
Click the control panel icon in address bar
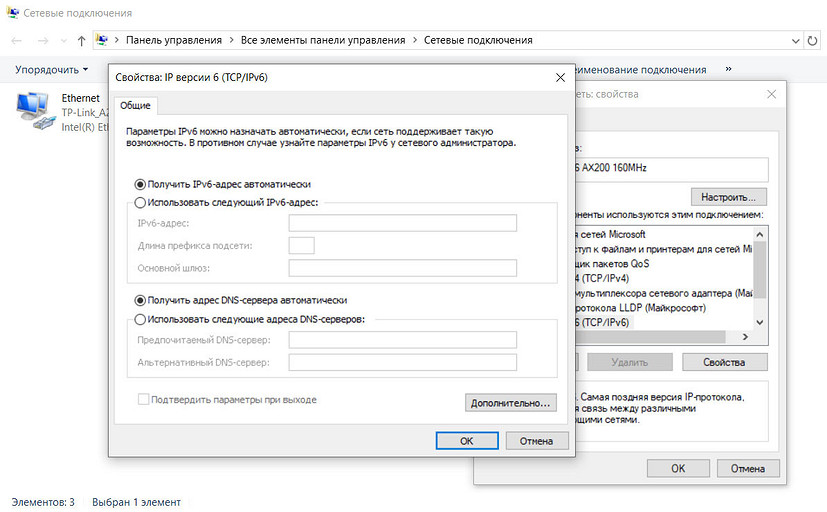(102, 41)
